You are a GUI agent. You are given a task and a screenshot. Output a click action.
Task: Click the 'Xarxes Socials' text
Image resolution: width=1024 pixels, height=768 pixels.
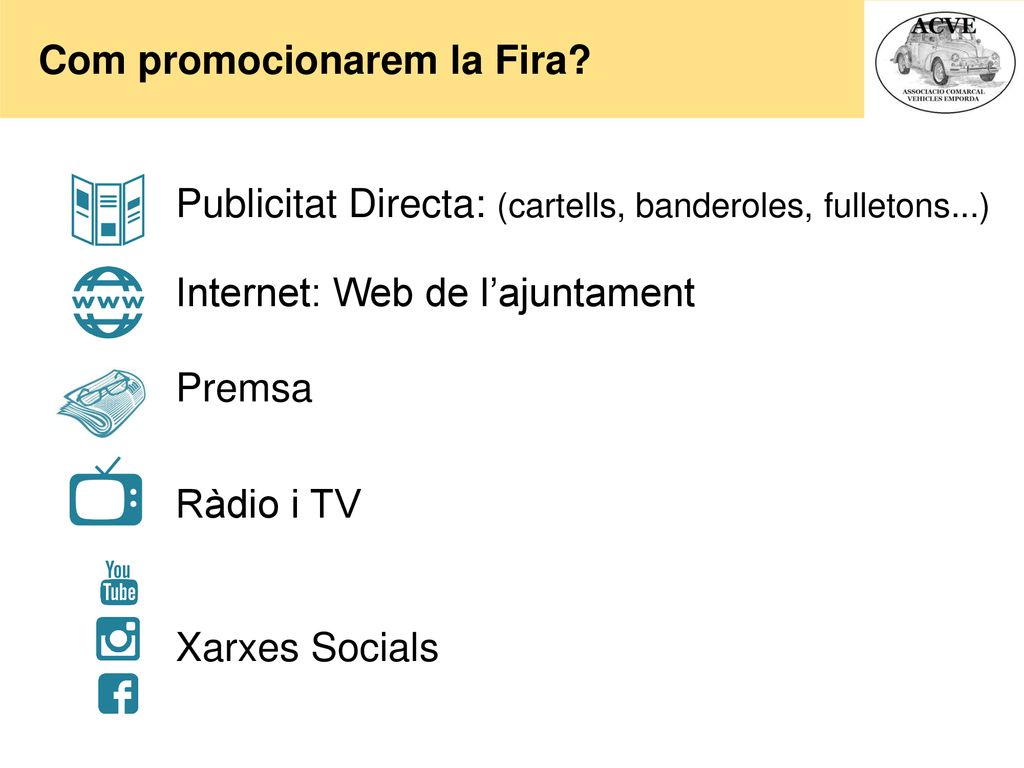[307, 648]
